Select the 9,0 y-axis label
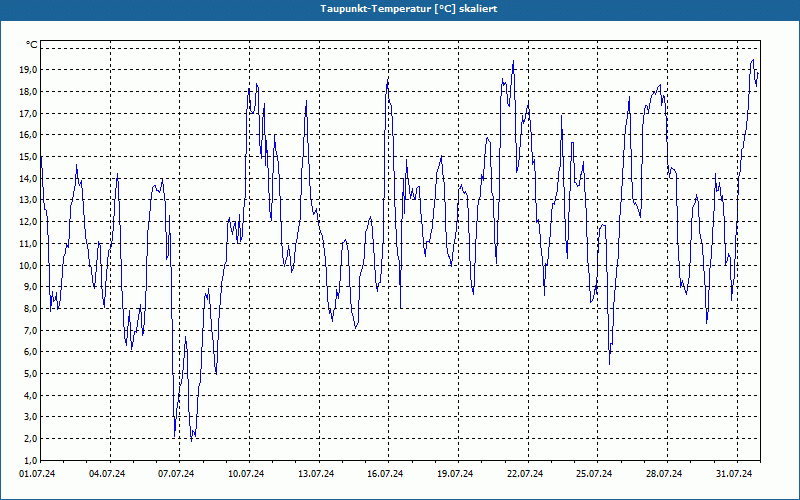 pos(31,287)
